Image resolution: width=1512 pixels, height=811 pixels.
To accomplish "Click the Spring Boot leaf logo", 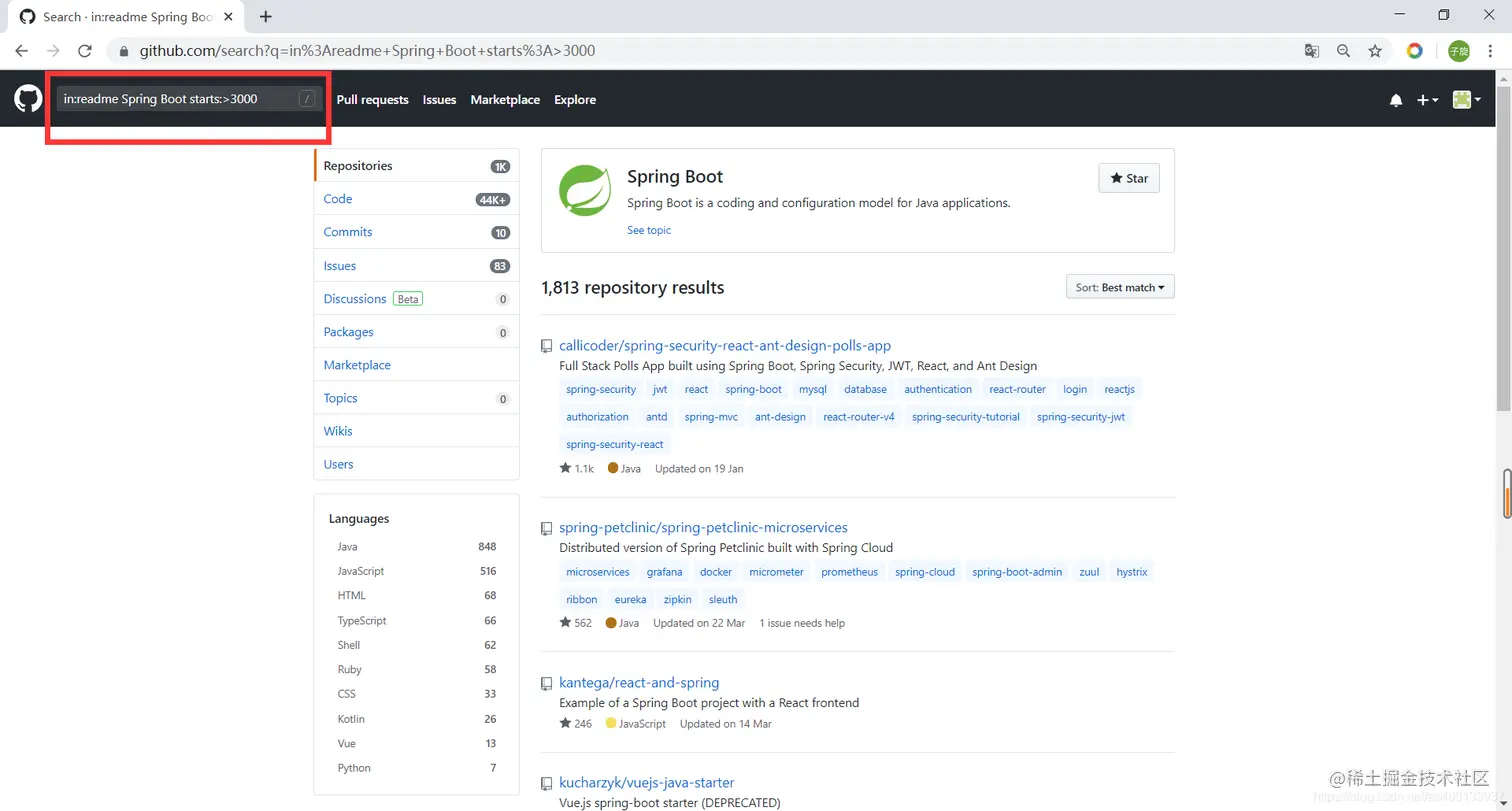I will (x=585, y=190).
